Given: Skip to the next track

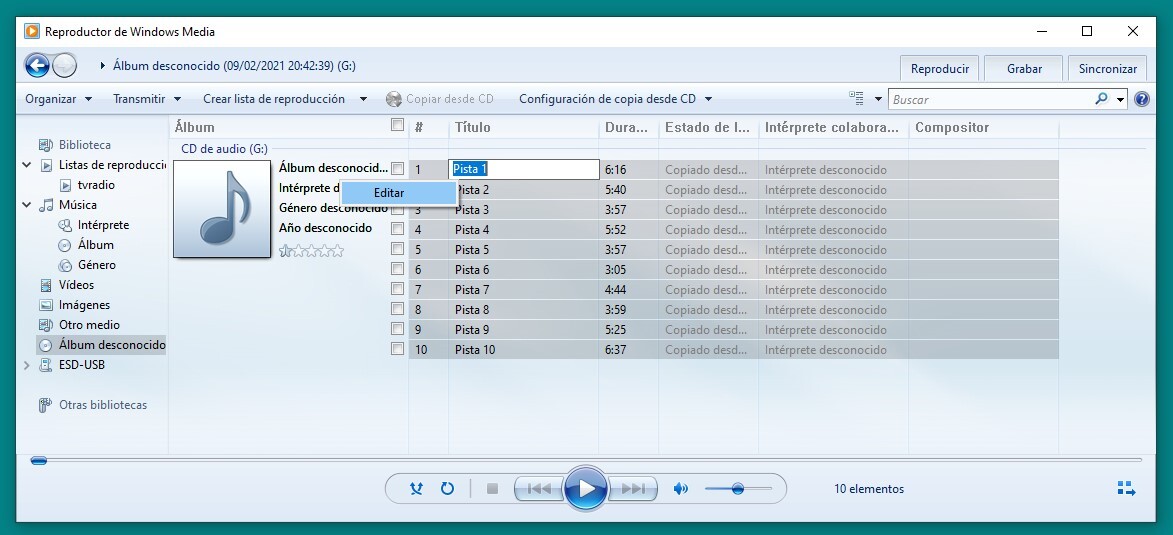Looking at the screenshot, I should coord(633,489).
